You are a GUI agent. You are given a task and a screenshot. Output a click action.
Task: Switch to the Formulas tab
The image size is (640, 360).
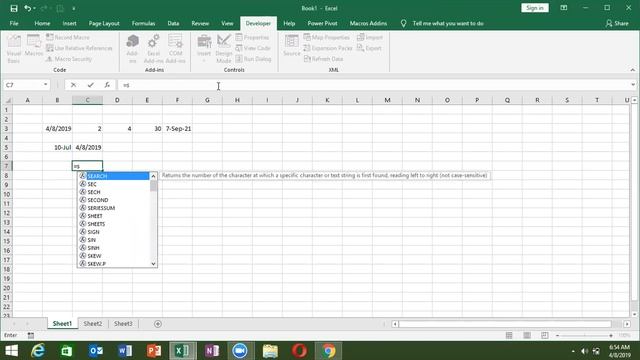(x=143, y=23)
